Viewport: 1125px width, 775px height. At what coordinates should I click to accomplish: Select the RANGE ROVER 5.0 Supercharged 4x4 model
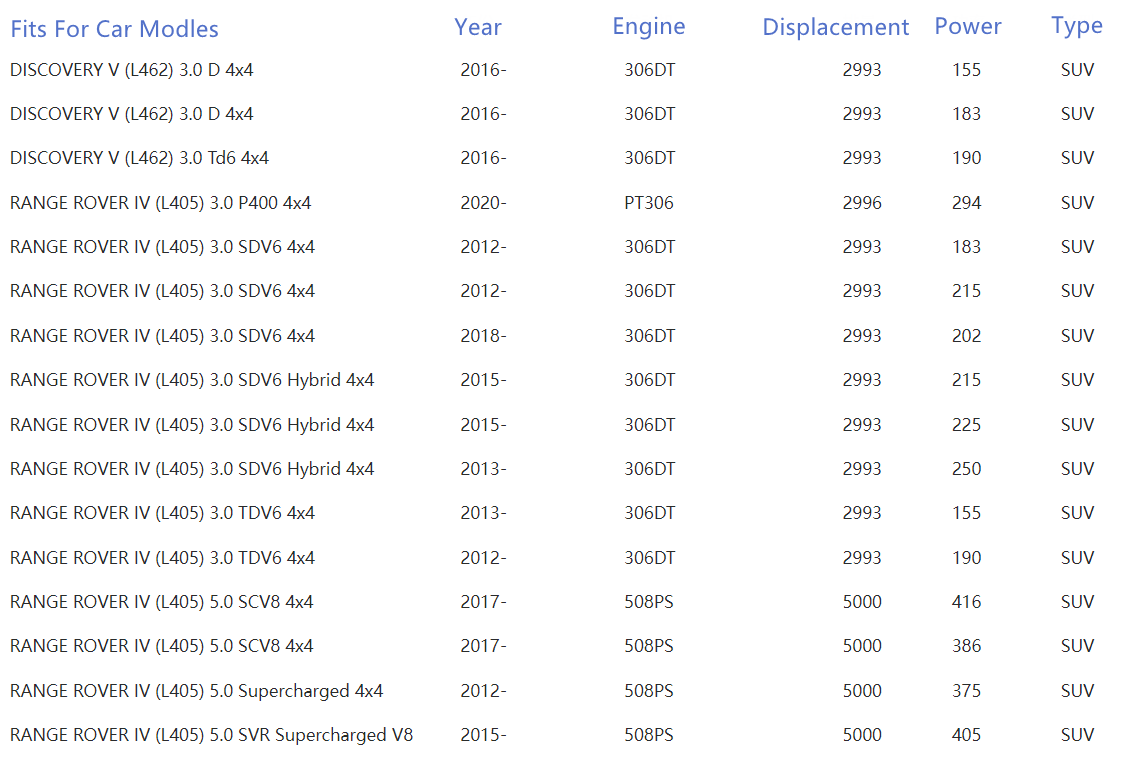coord(196,691)
